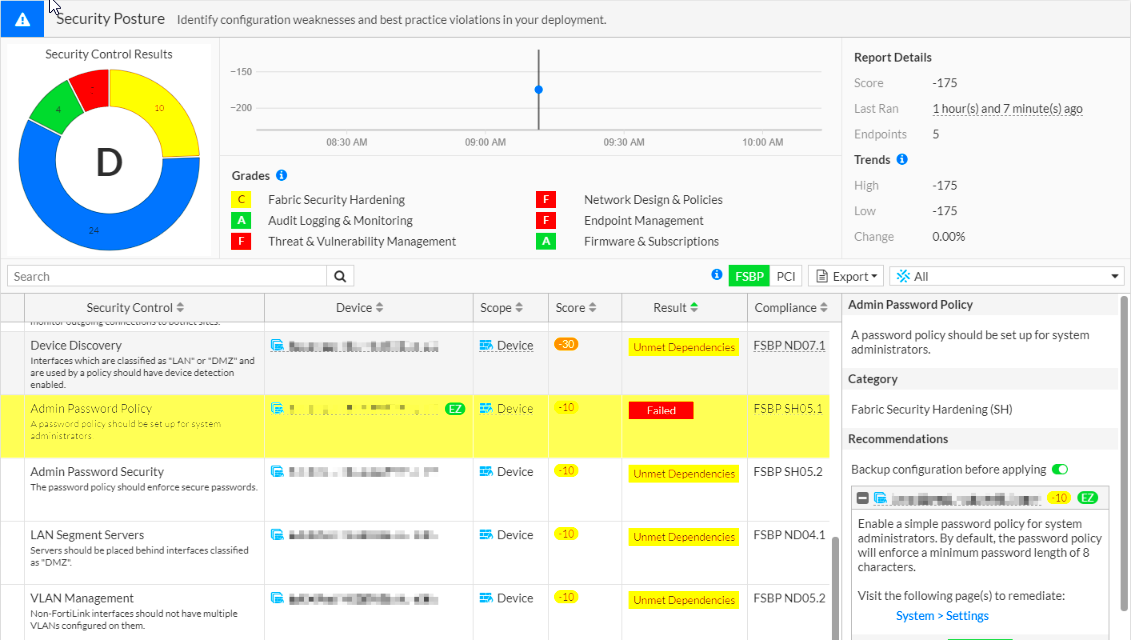Viewport: 1131px width, 642px height.
Task: Click the Security Posture alert icon
Action: [21, 18]
